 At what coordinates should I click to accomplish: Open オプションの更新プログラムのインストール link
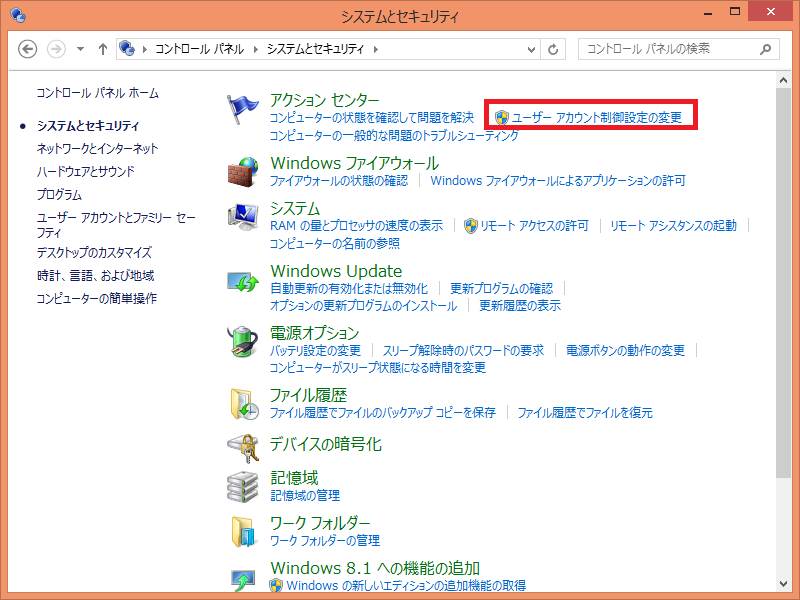363,306
